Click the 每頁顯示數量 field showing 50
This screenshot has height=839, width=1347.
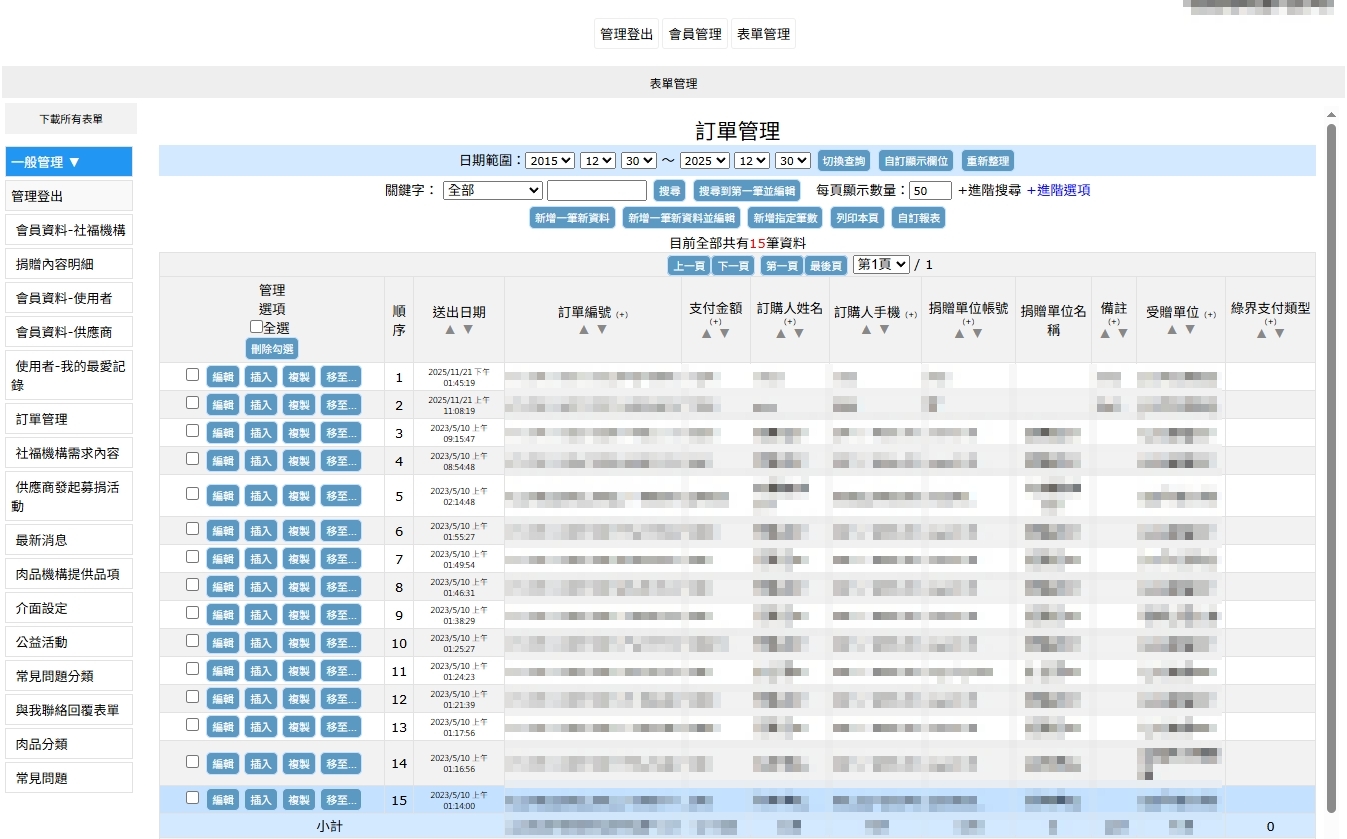pos(930,190)
